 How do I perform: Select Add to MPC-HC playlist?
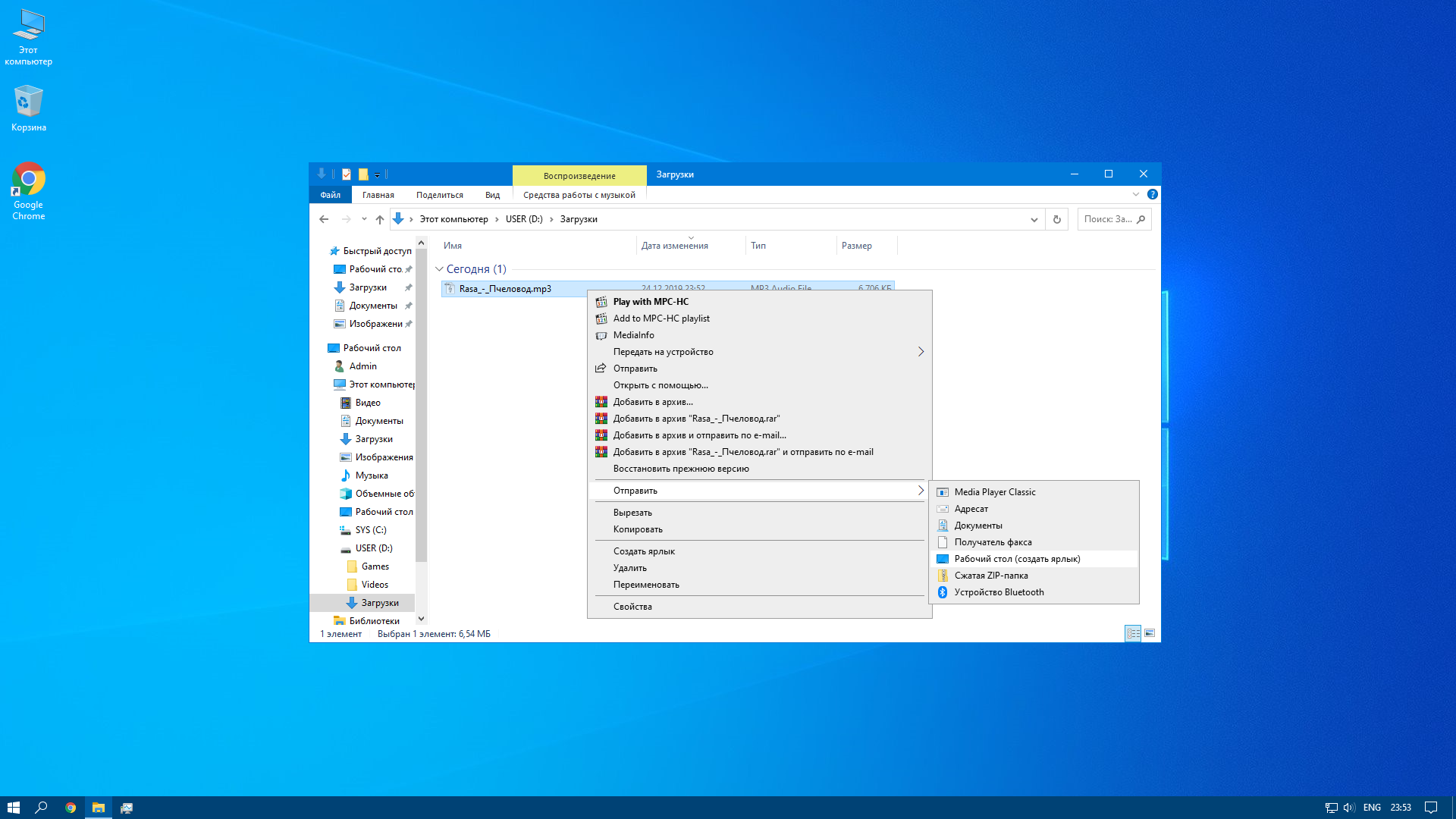661,318
